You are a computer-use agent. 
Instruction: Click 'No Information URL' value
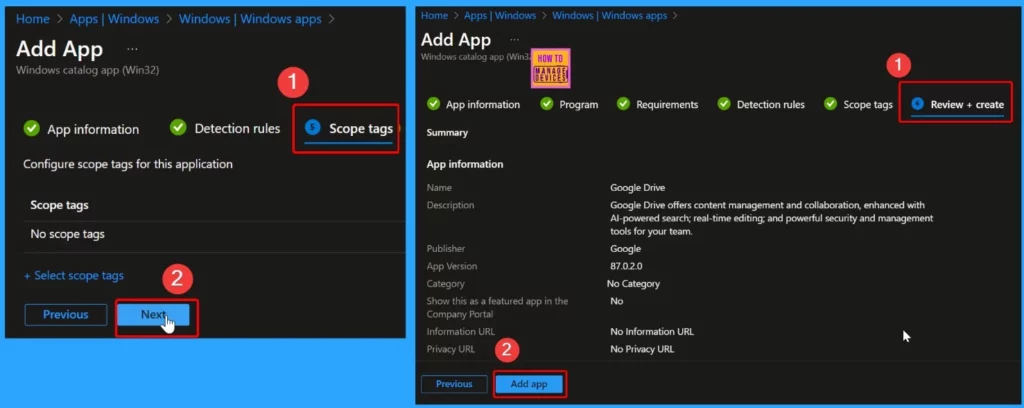point(652,332)
